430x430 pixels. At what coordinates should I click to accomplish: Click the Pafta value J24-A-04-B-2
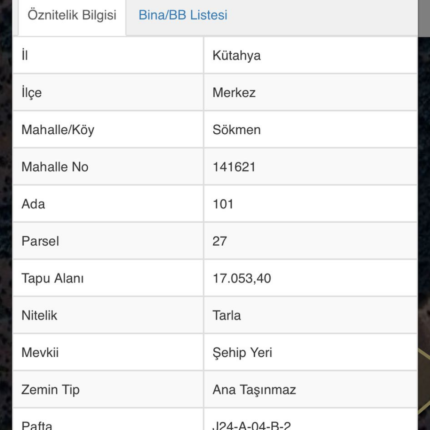(252, 426)
